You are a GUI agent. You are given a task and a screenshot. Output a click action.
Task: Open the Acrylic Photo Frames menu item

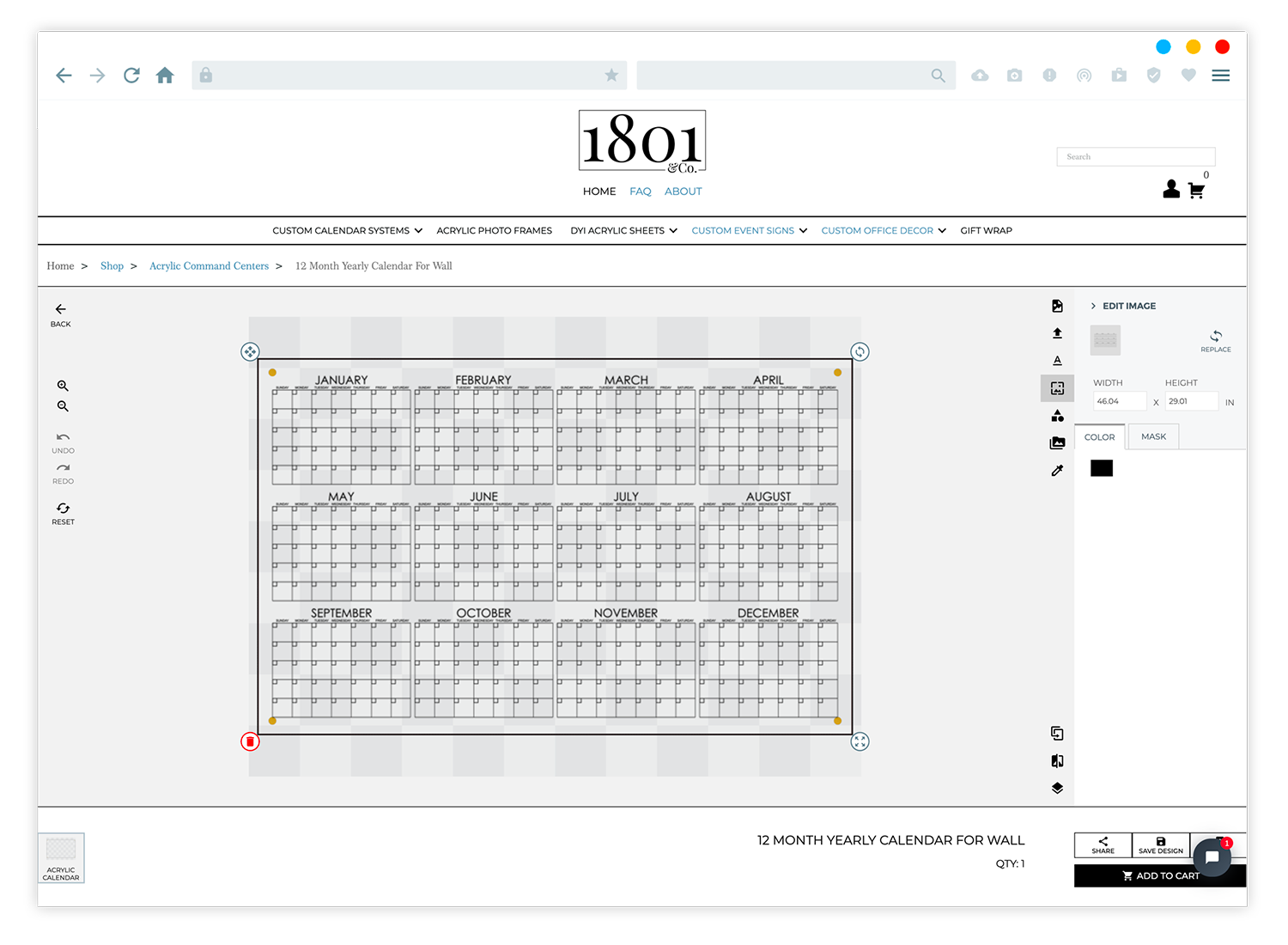494,230
